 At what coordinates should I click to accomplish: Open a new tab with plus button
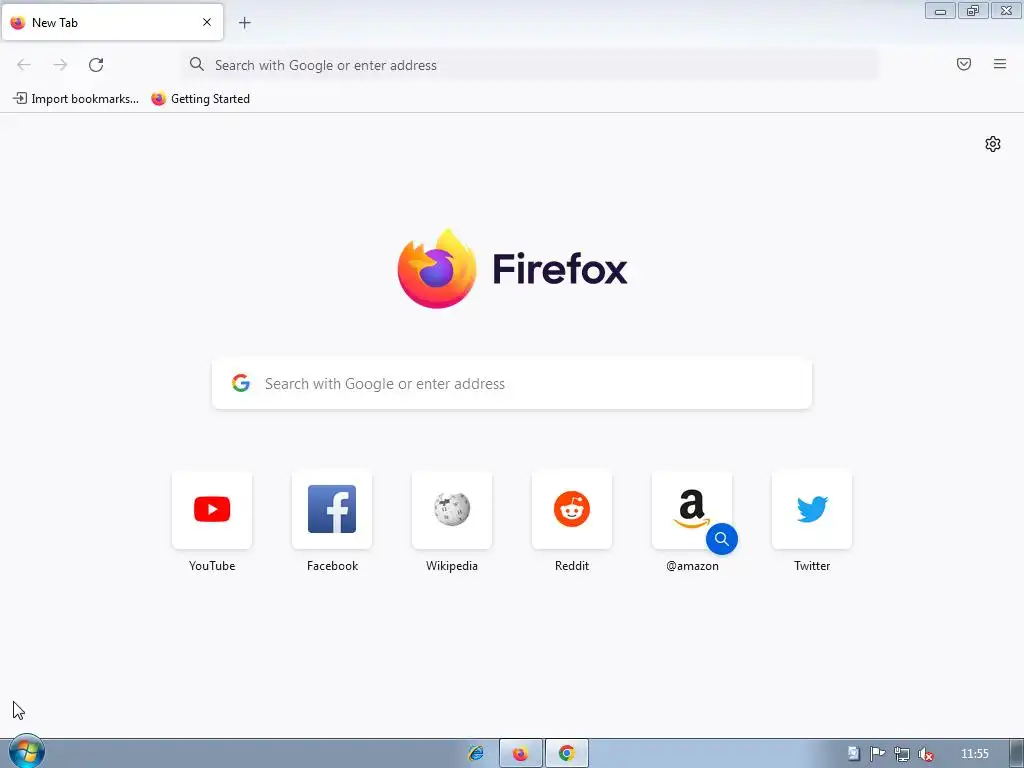tap(244, 23)
